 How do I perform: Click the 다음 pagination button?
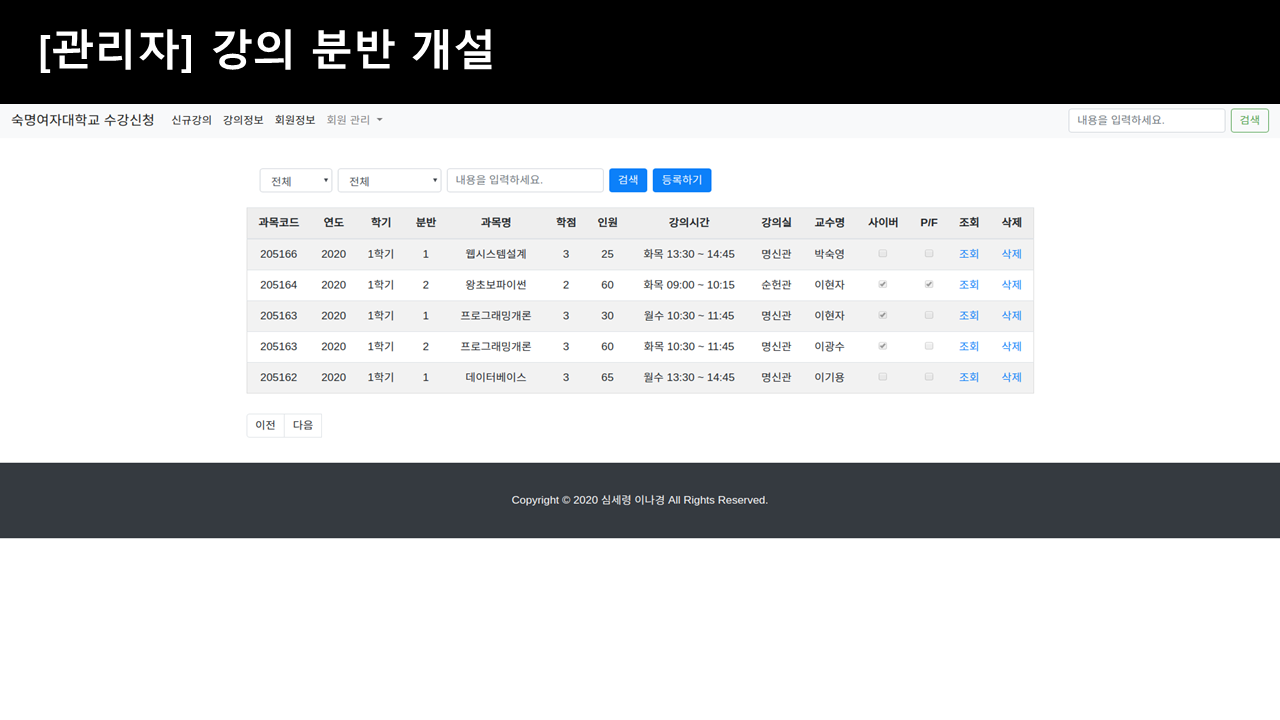[x=303, y=425]
